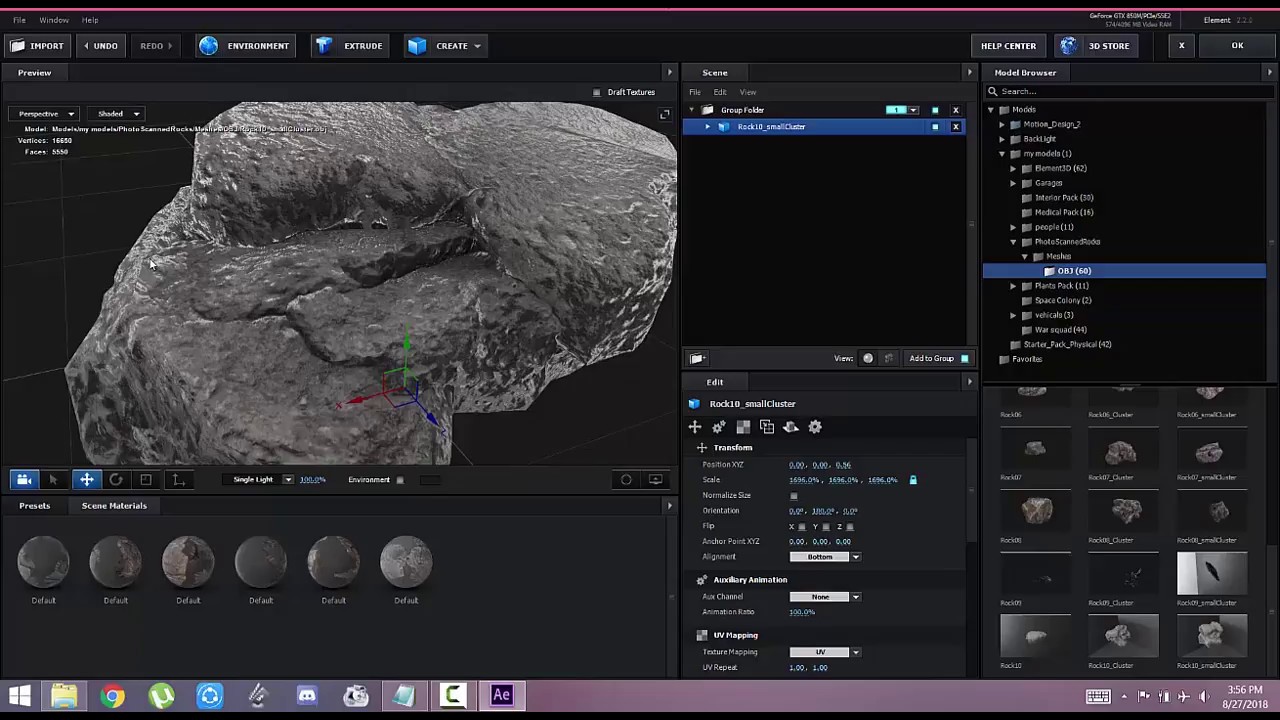Open the checkered texture icon in Edit panel
1280x720 pixels.
pyautogui.click(x=743, y=427)
